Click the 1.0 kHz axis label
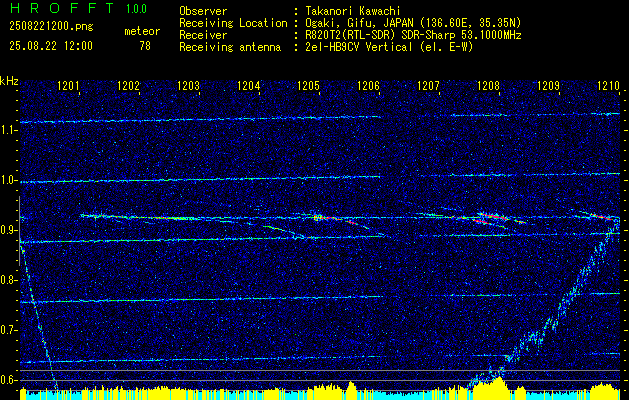 point(9,181)
